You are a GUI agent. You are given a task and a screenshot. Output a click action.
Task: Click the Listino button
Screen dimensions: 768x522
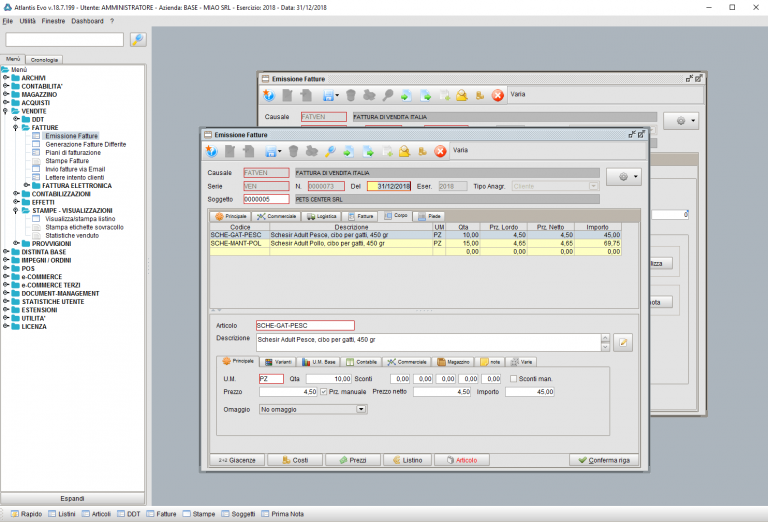(x=408, y=460)
